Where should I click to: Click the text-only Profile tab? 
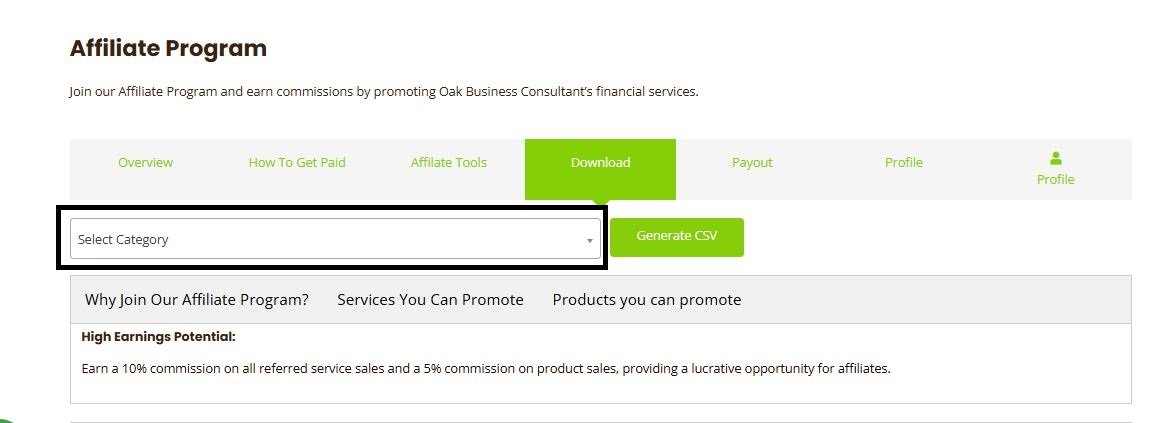[903, 163]
